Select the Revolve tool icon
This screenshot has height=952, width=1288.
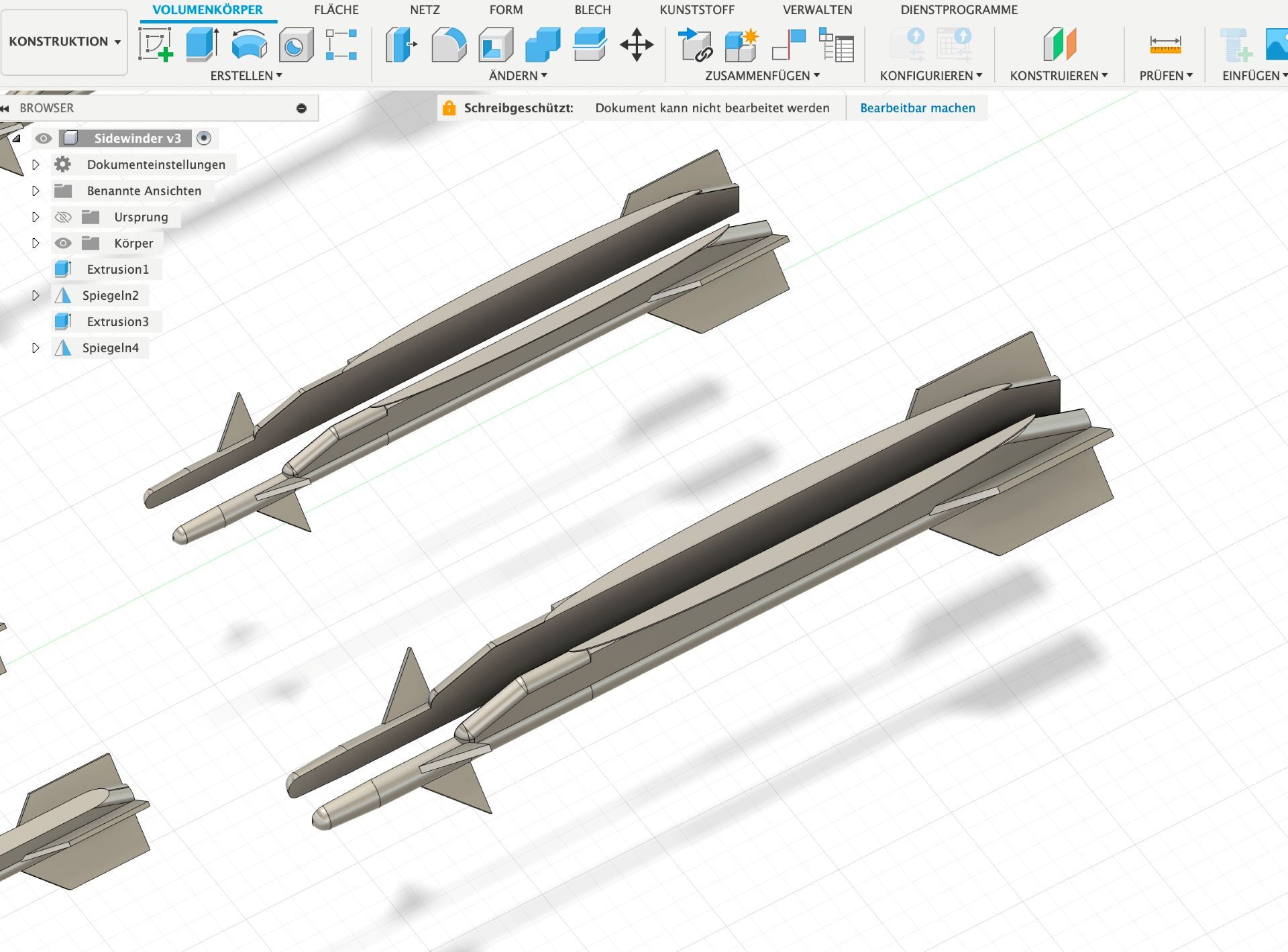249,44
